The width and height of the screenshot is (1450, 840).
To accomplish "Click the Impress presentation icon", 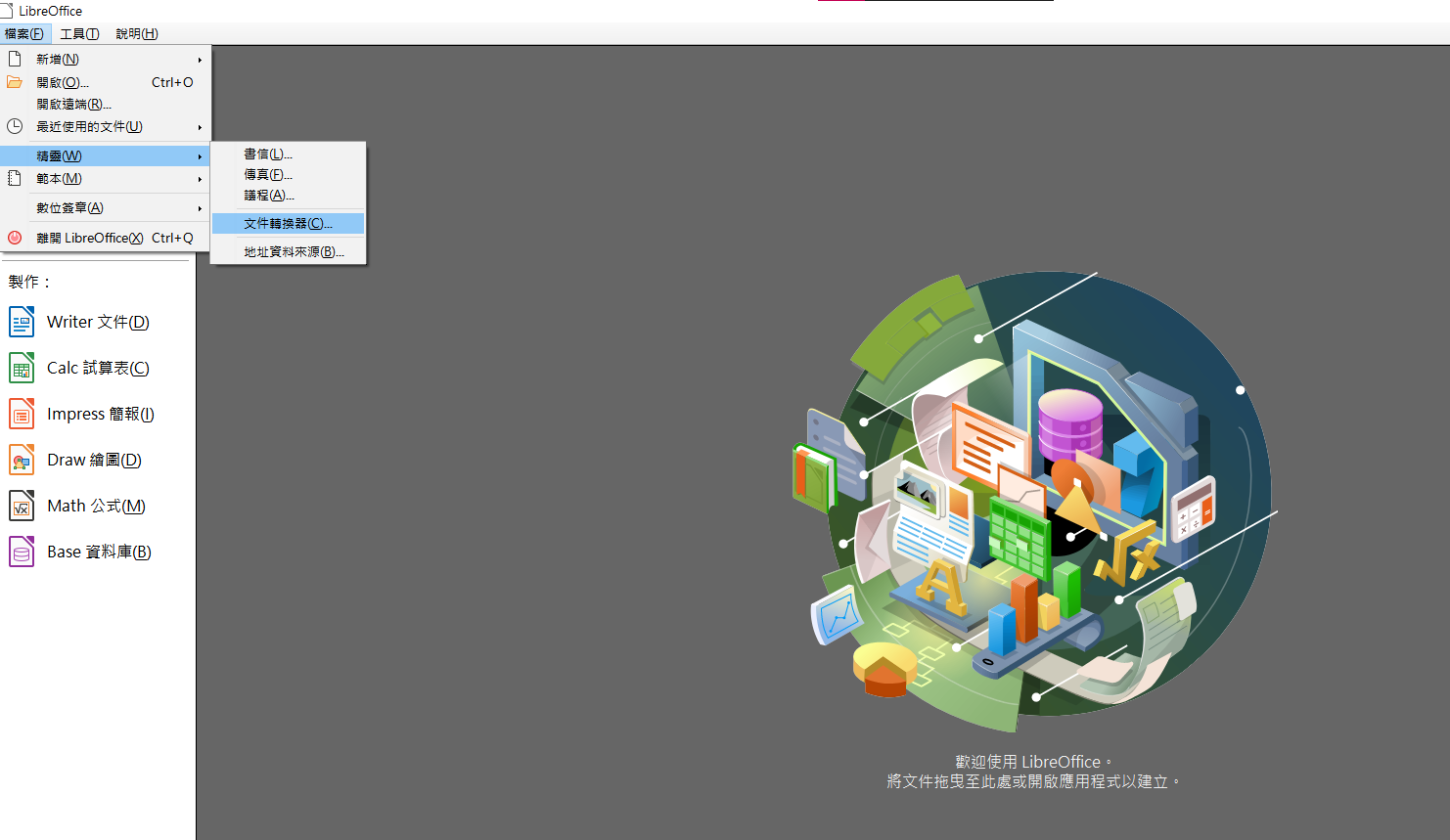I will point(22,414).
